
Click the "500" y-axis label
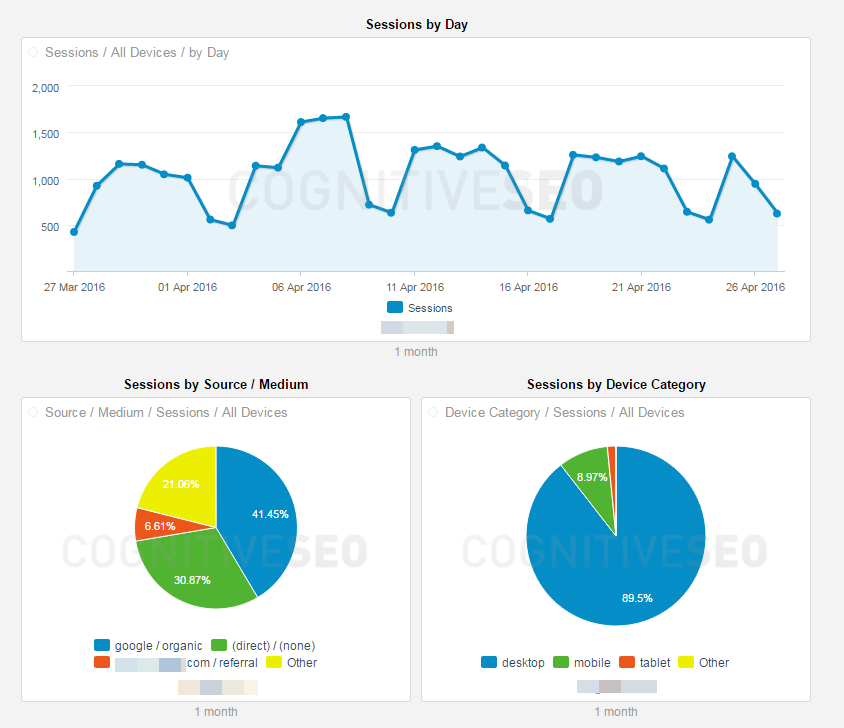(x=50, y=227)
